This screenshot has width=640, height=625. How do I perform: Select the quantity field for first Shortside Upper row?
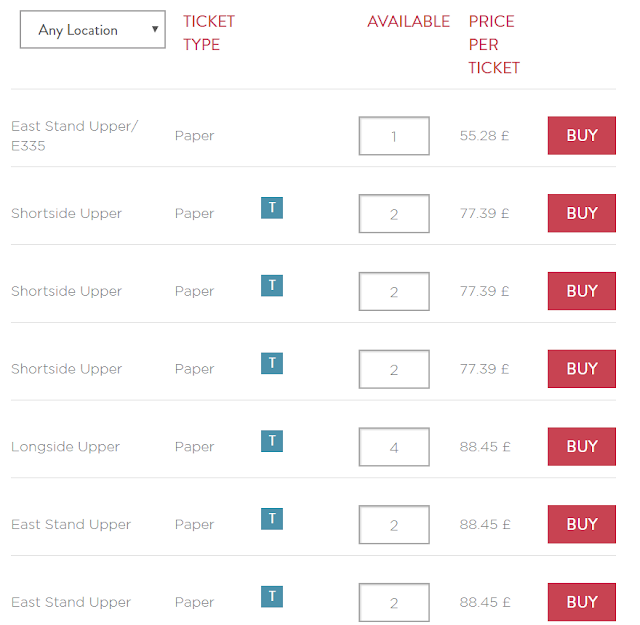point(394,214)
